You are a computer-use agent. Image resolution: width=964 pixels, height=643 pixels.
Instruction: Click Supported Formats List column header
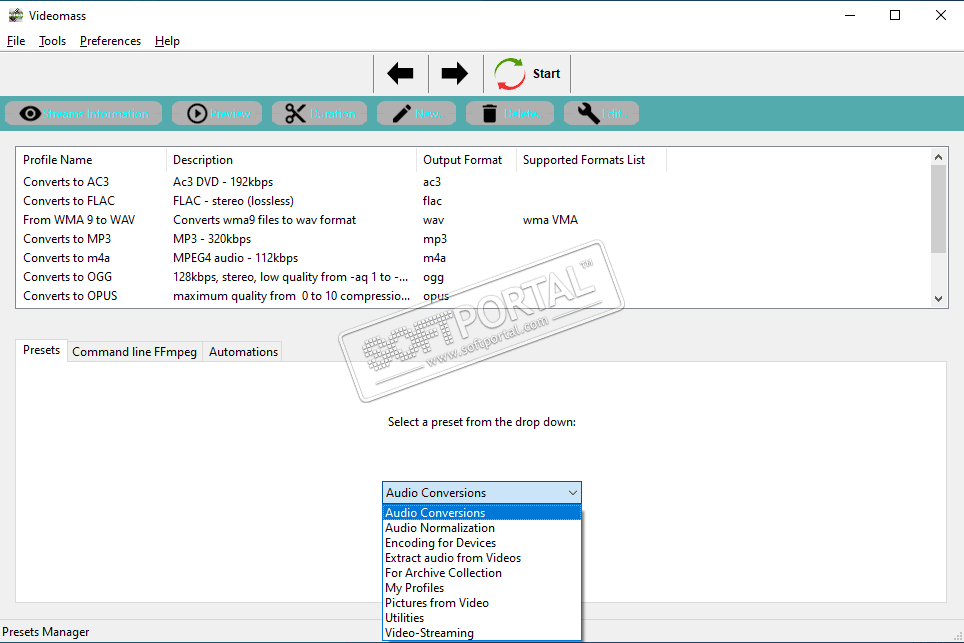point(591,160)
